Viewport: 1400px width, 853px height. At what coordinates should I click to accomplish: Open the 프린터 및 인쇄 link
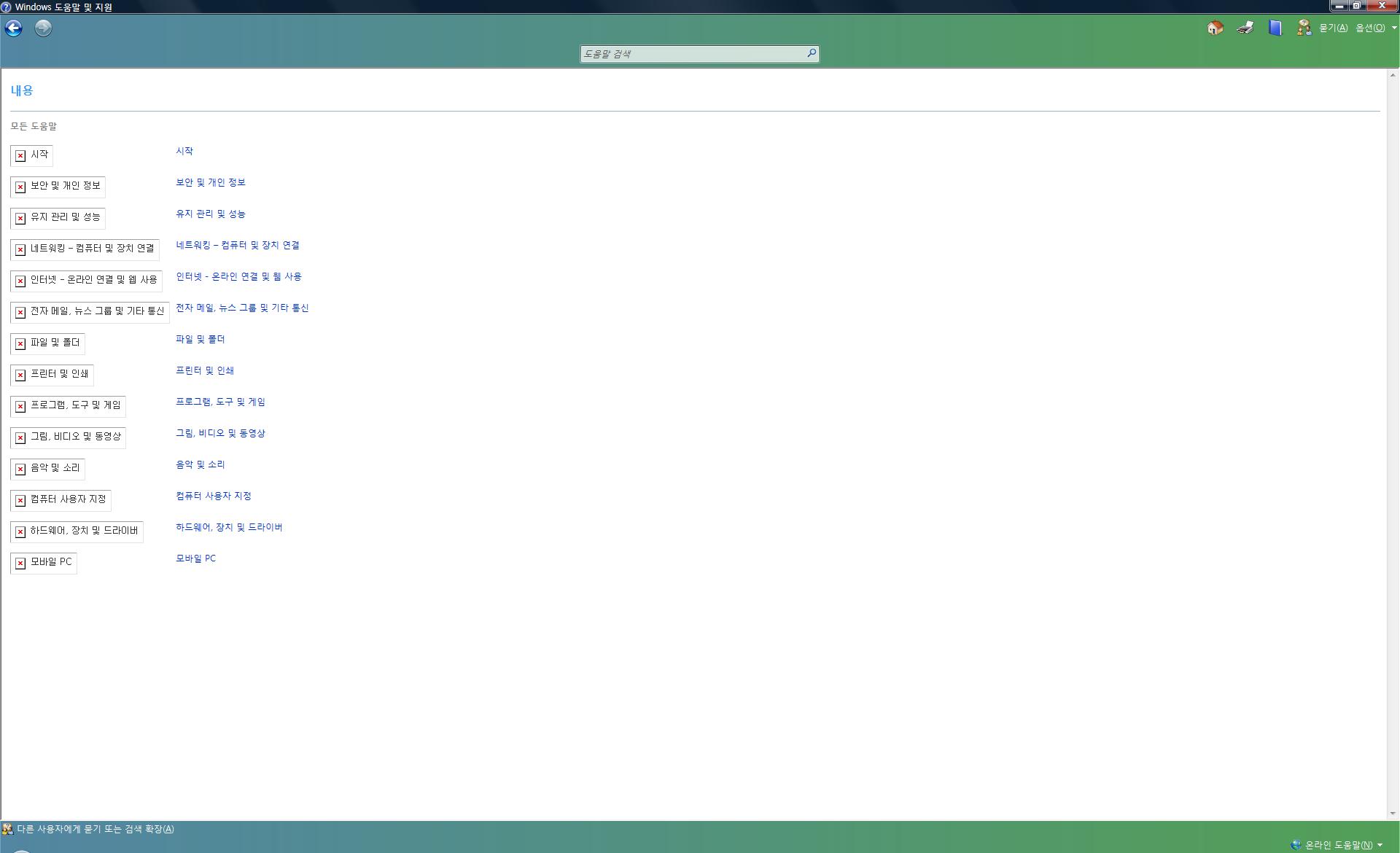[205, 370]
